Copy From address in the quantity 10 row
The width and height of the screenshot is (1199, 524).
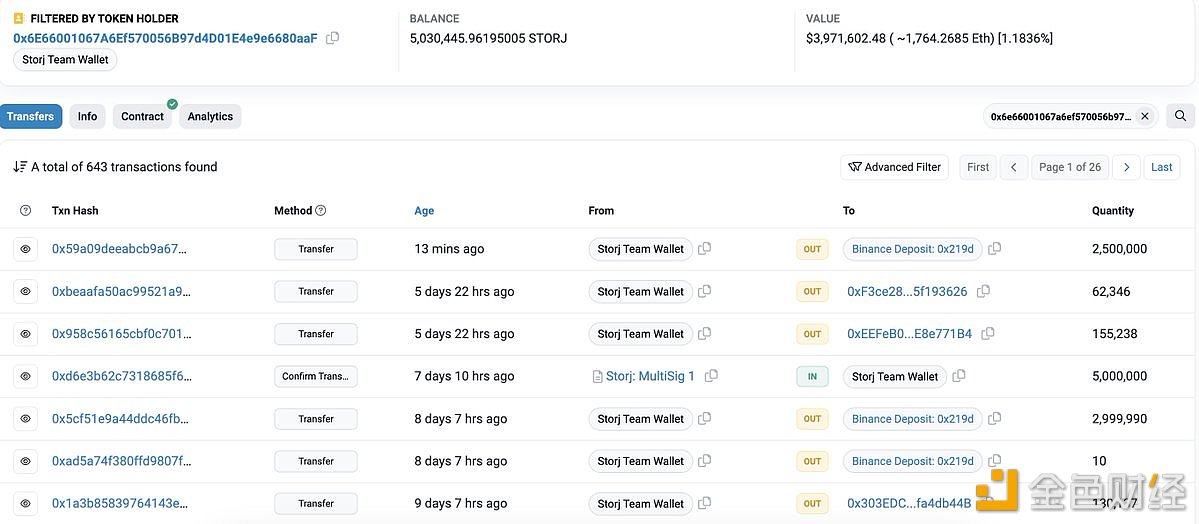pyautogui.click(x=704, y=461)
